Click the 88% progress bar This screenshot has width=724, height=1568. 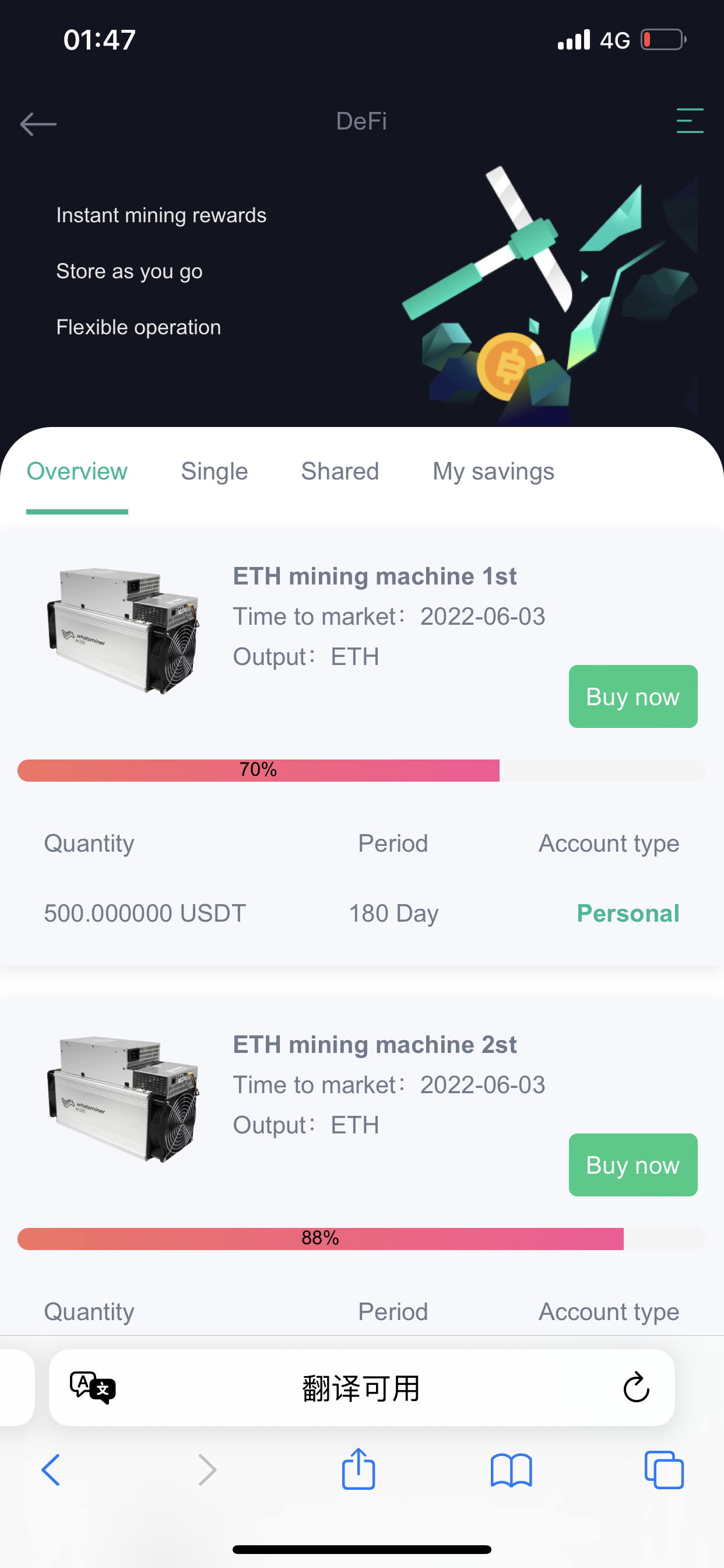click(361, 1238)
